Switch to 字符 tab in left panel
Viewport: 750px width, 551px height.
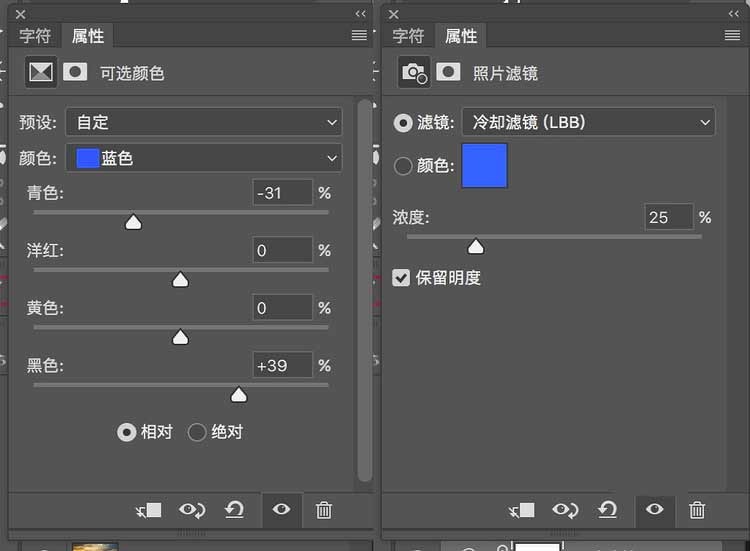point(35,36)
